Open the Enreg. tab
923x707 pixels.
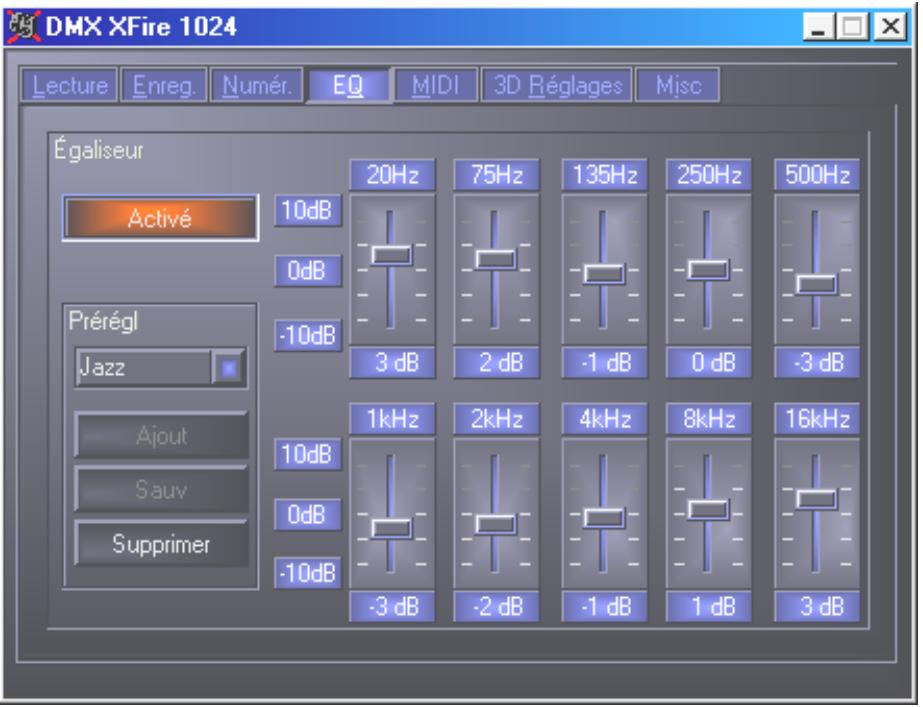[164, 86]
